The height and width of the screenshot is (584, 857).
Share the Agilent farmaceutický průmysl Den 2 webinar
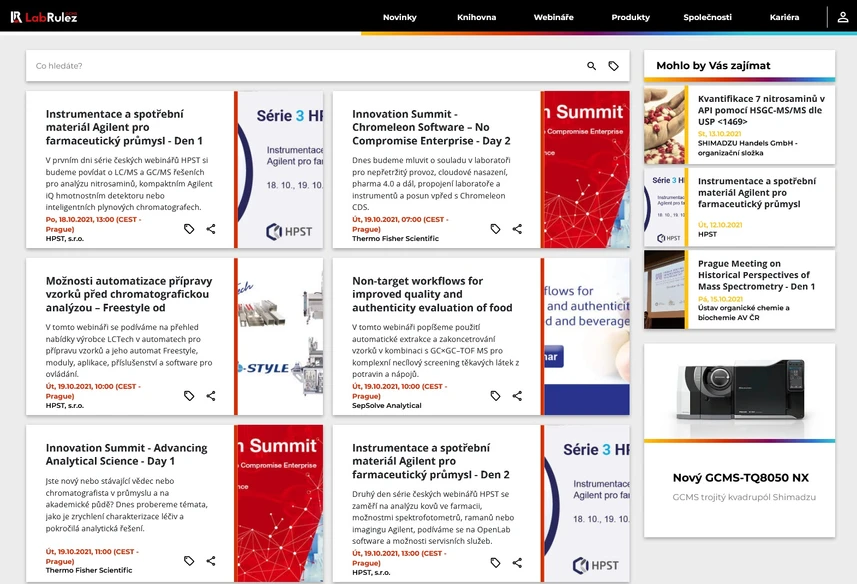click(x=517, y=562)
